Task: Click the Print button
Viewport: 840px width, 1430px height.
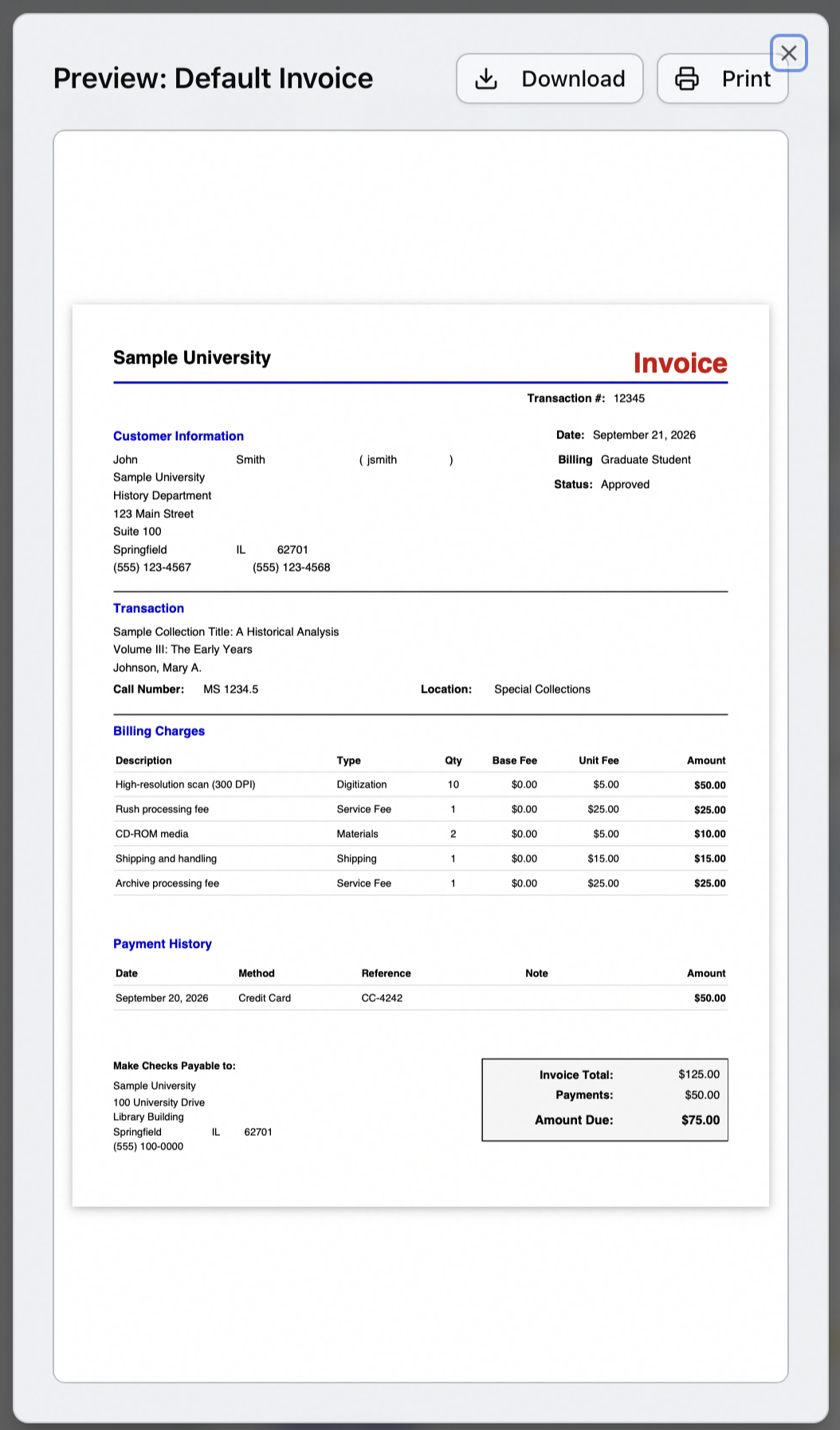Action: click(x=722, y=78)
